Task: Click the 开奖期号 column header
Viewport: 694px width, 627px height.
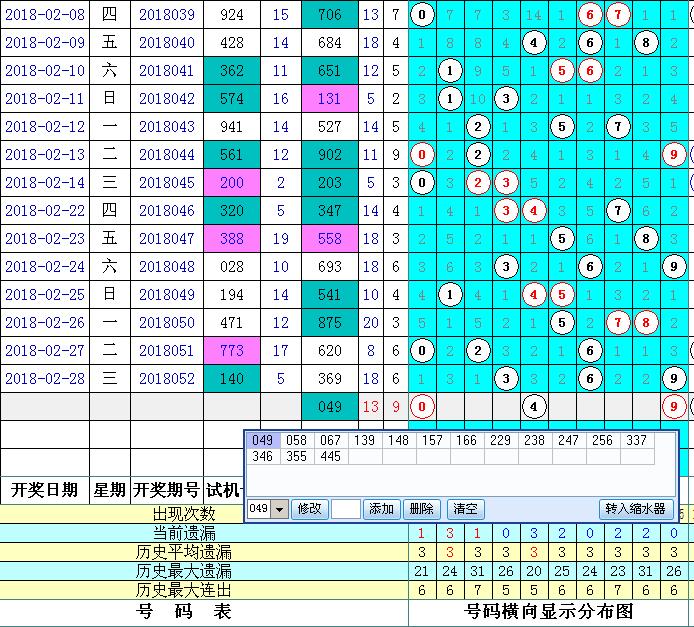Action: click(x=165, y=490)
